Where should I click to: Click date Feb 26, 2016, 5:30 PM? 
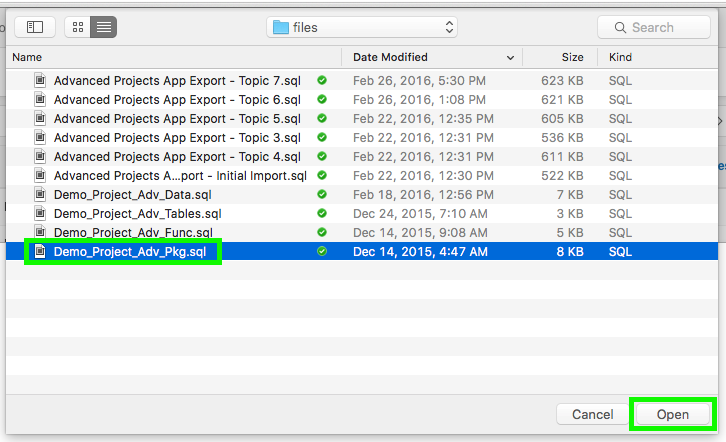coord(419,81)
